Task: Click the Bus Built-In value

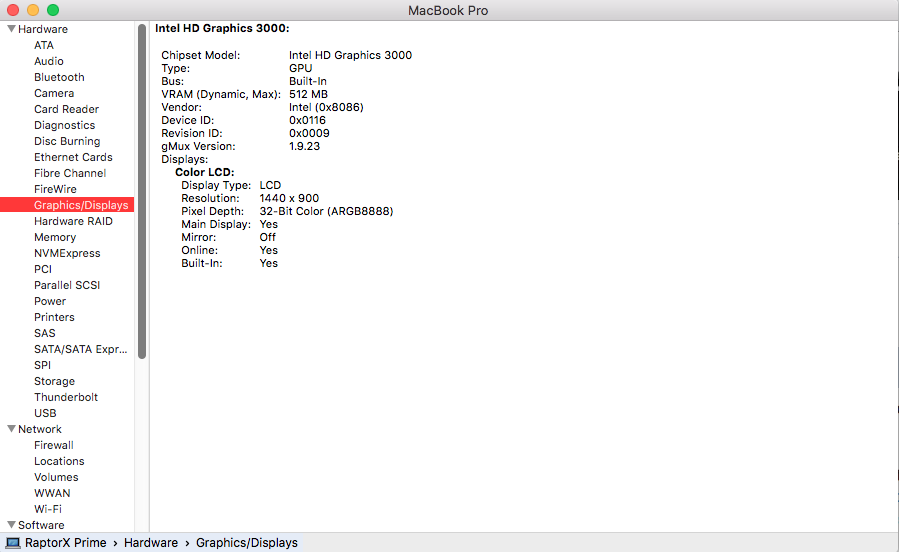Action: pyautogui.click(x=308, y=81)
